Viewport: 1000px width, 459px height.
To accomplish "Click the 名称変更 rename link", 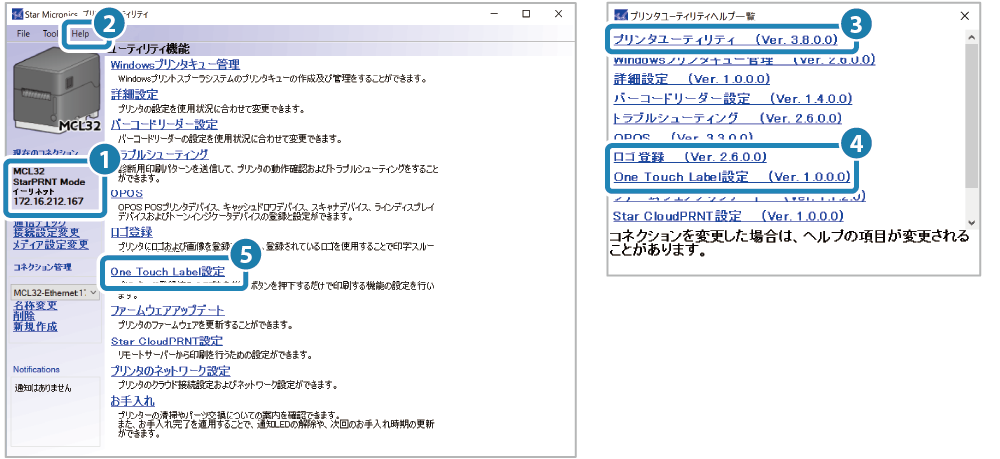I will 35,306.
